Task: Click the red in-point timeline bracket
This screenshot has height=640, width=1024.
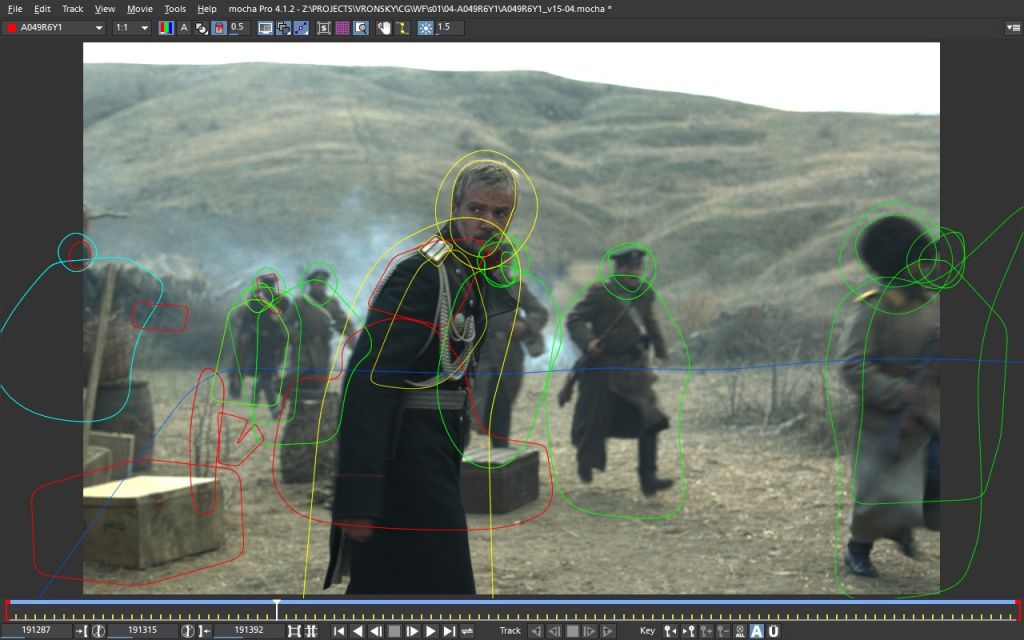Action: pos(8,610)
